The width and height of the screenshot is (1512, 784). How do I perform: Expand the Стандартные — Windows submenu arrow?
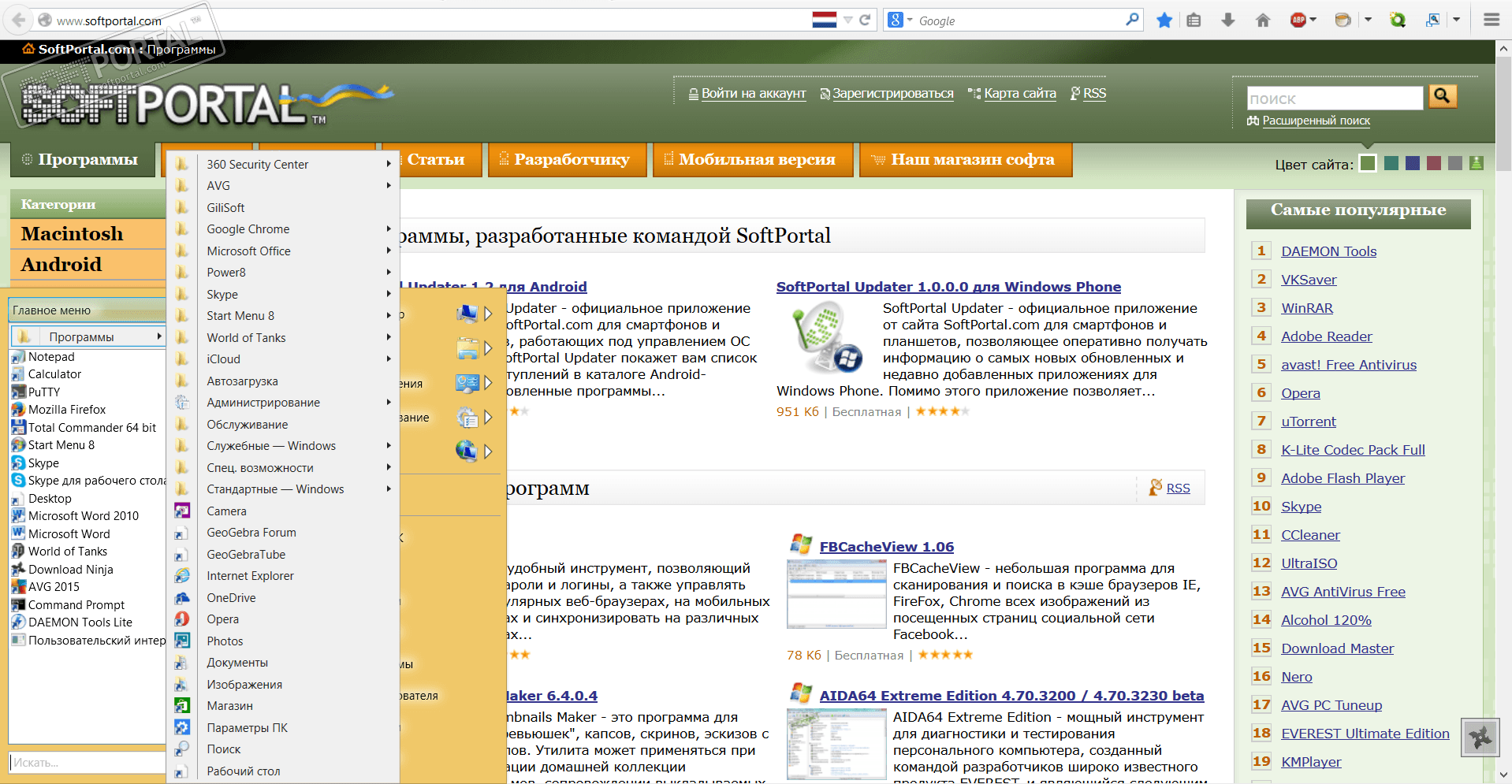389,489
